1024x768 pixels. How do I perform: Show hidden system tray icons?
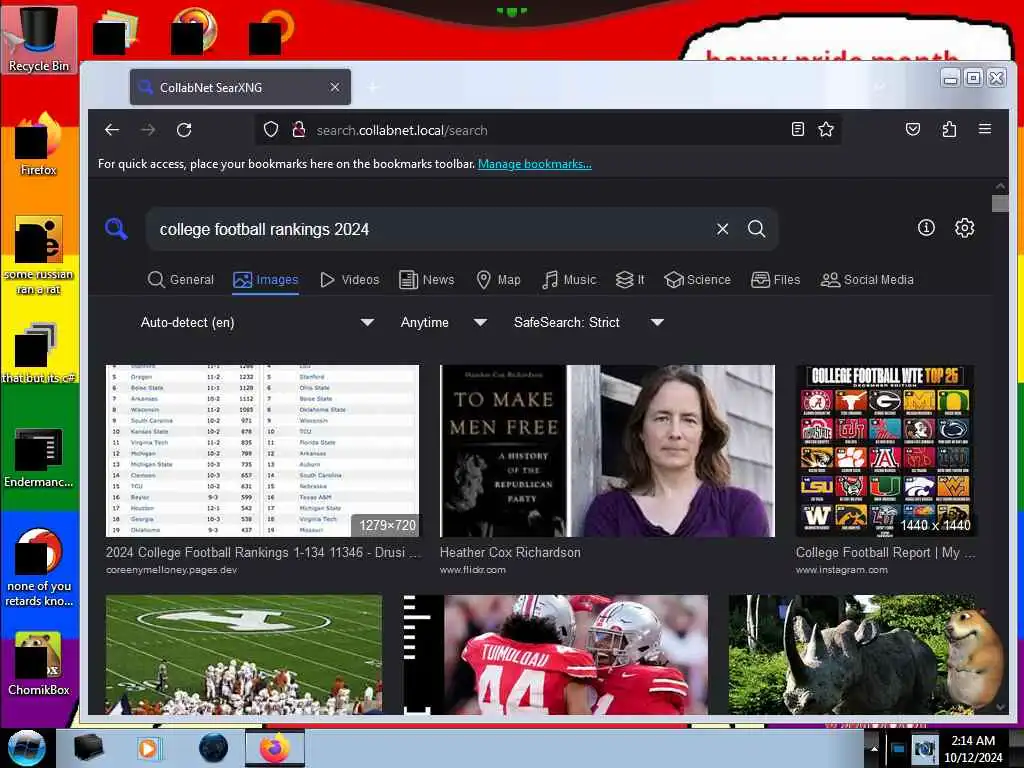[874, 748]
